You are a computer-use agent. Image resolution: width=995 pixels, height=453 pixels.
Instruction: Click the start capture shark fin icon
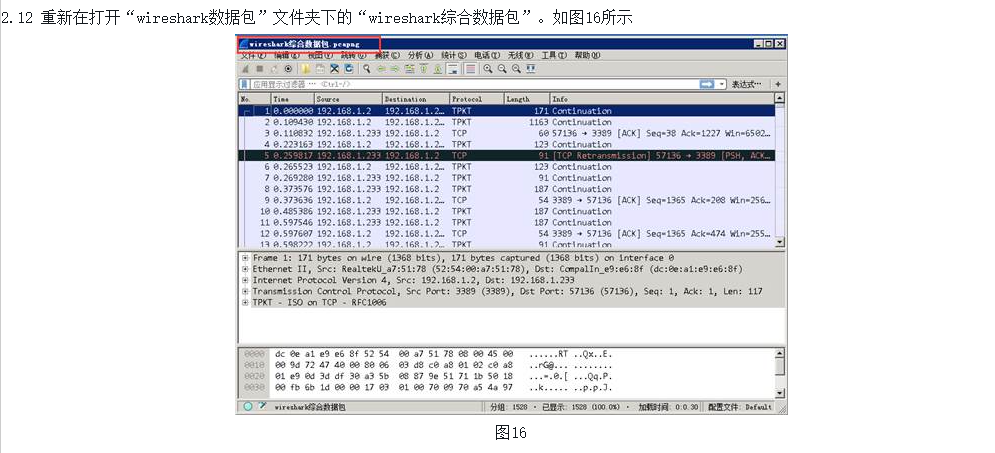pos(245,69)
